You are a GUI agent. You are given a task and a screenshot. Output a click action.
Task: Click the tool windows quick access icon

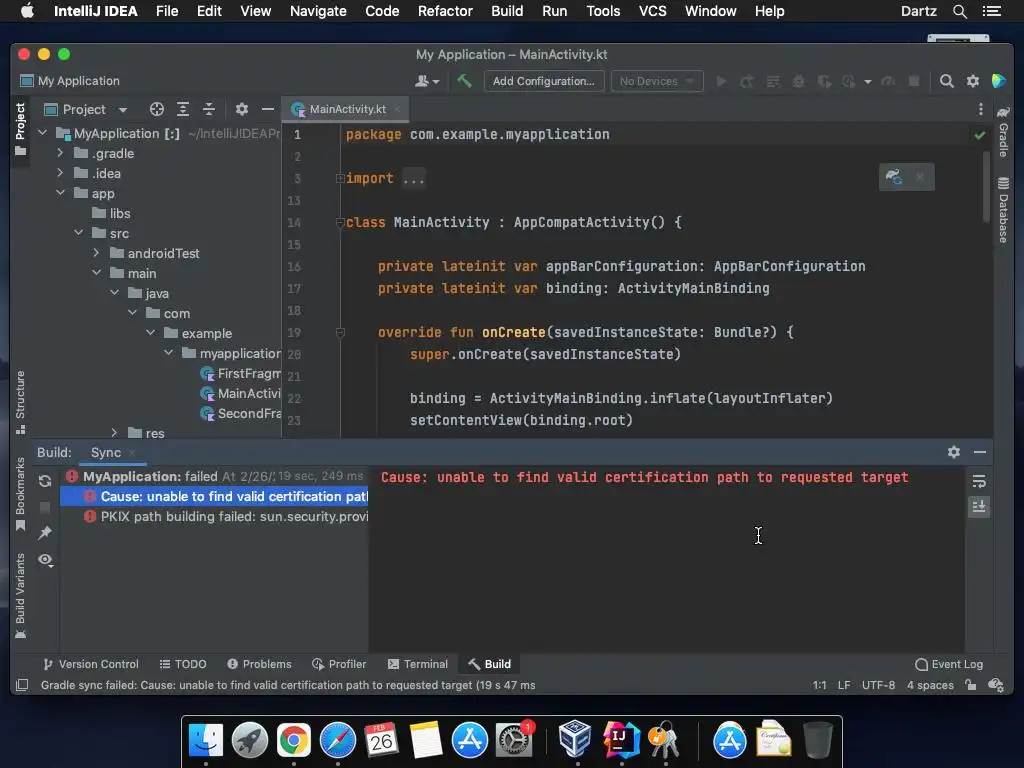pos(22,685)
